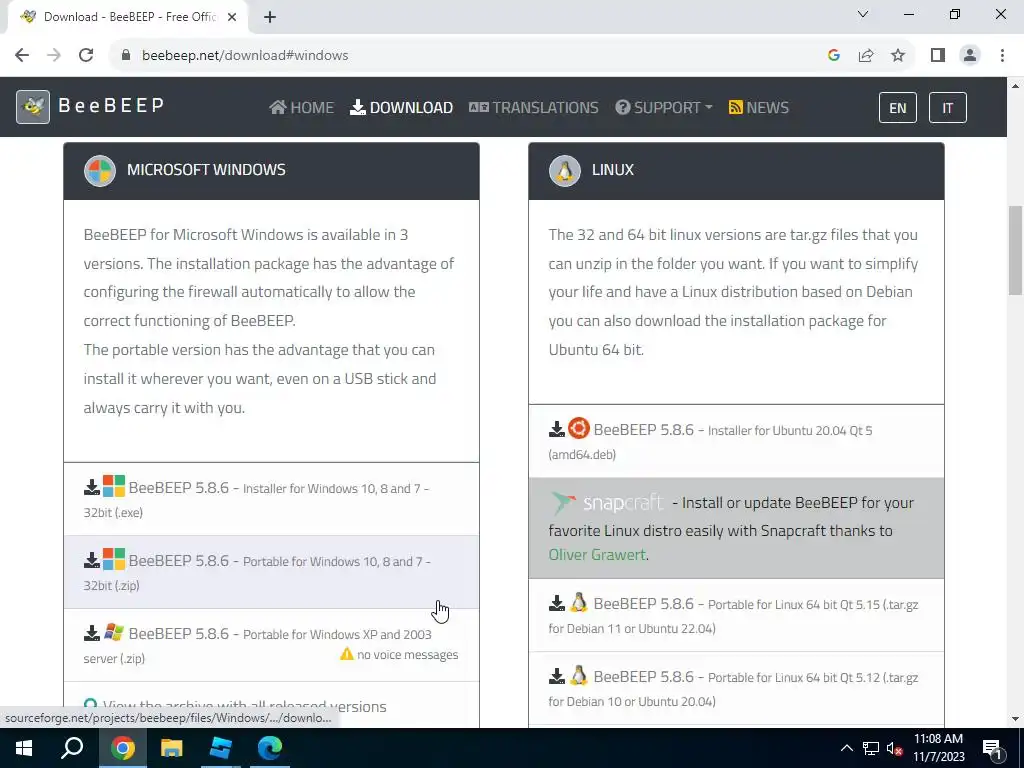Click the yellow warning icon beside no voice messages
Viewport: 1024px width, 768px height.
click(x=347, y=654)
